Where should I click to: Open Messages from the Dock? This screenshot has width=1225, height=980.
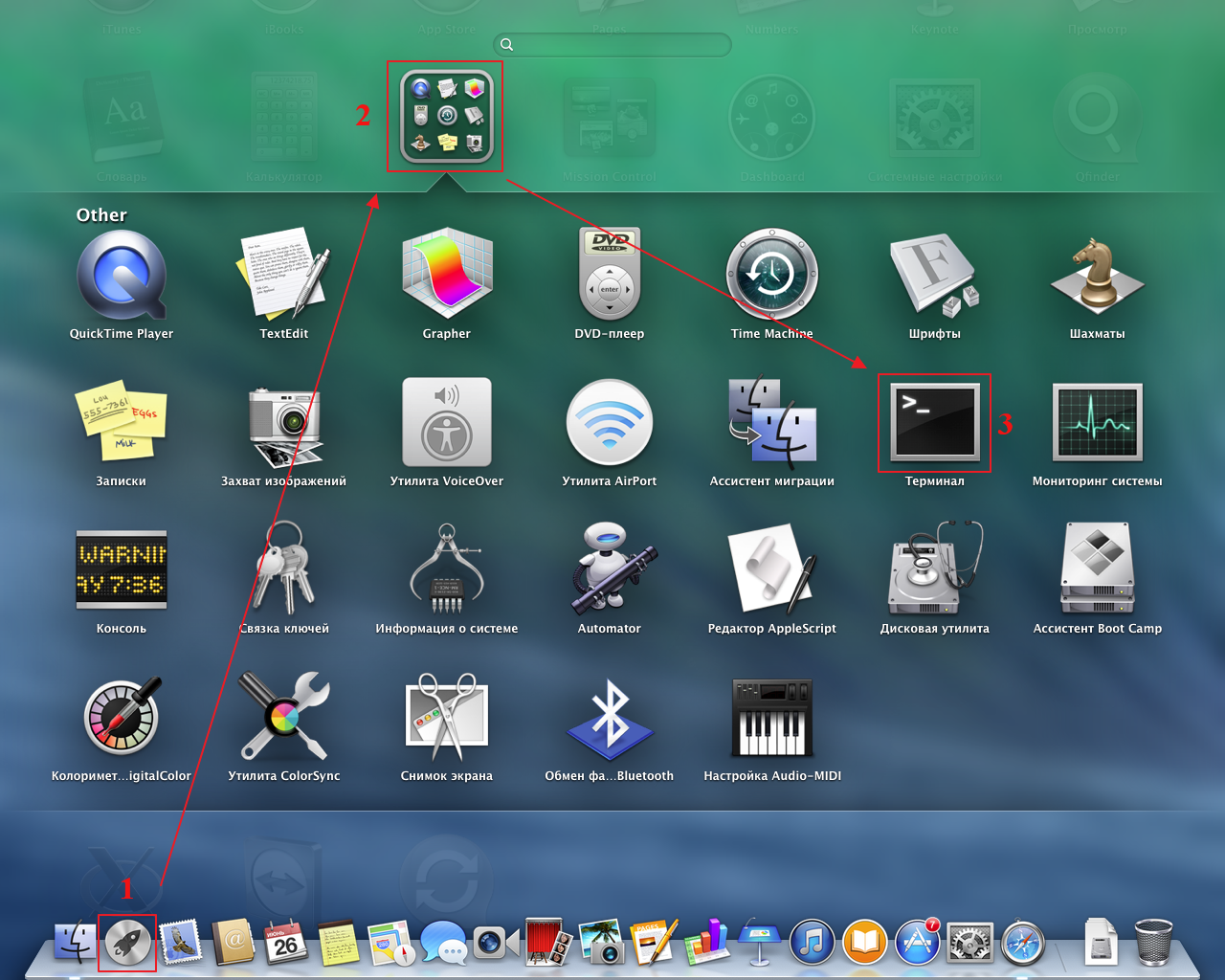[x=443, y=943]
